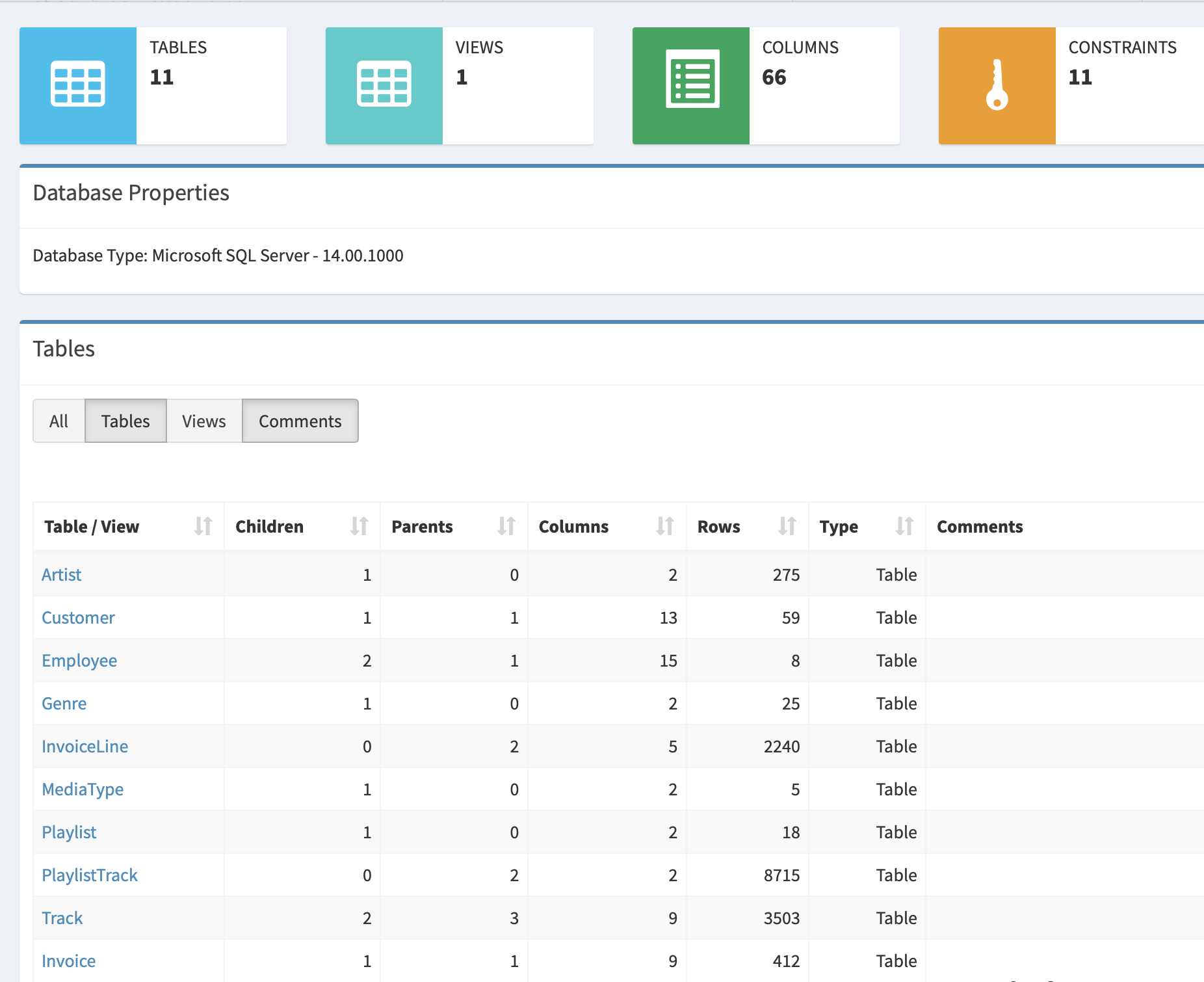Image resolution: width=1204 pixels, height=982 pixels.
Task: Click the TABLES 11 summary card text
Action: tap(178, 63)
